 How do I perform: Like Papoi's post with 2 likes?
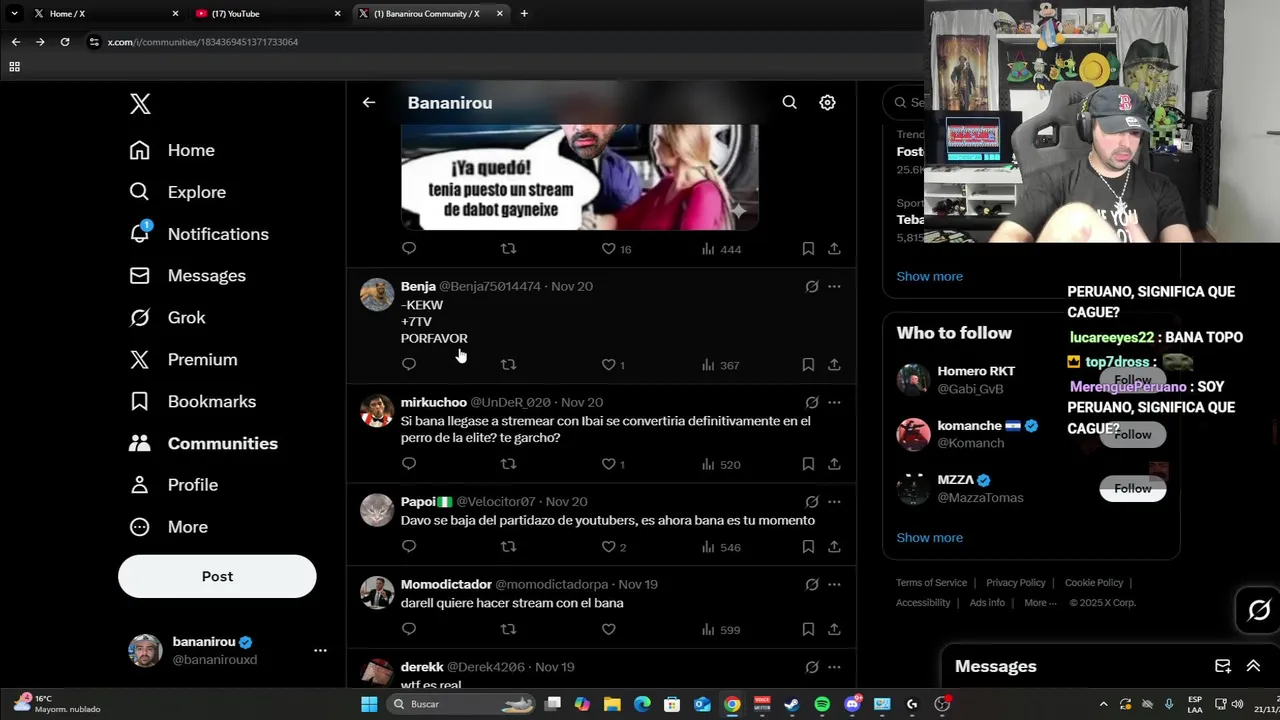(608, 547)
